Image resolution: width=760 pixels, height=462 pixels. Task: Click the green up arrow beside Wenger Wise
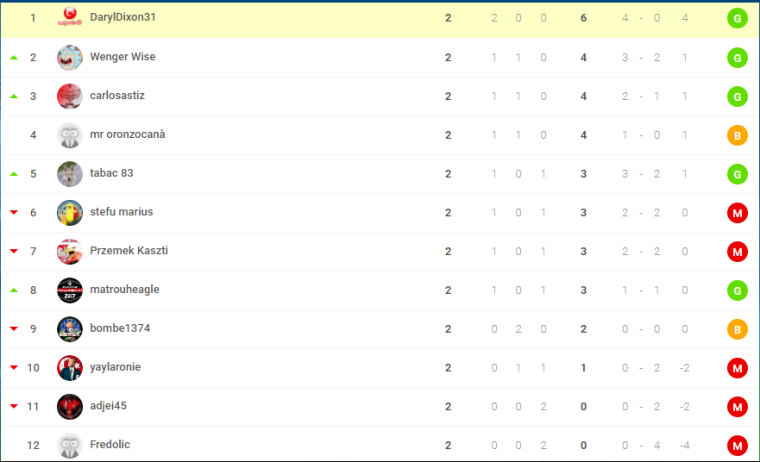(x=14, y=58)
